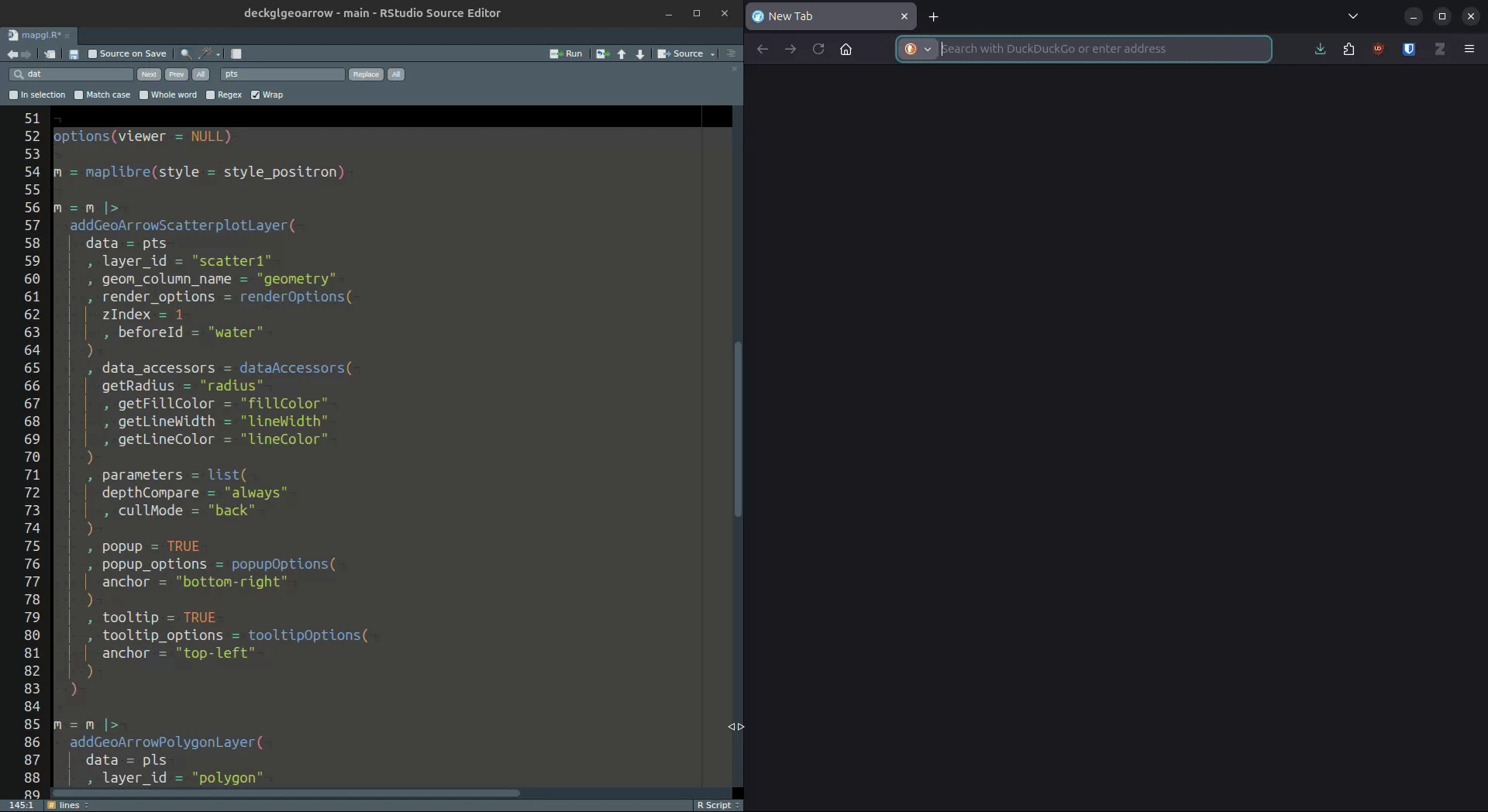Find the Next match
Viewport: 1488px width, 812px height.
(x=149, y=74)
